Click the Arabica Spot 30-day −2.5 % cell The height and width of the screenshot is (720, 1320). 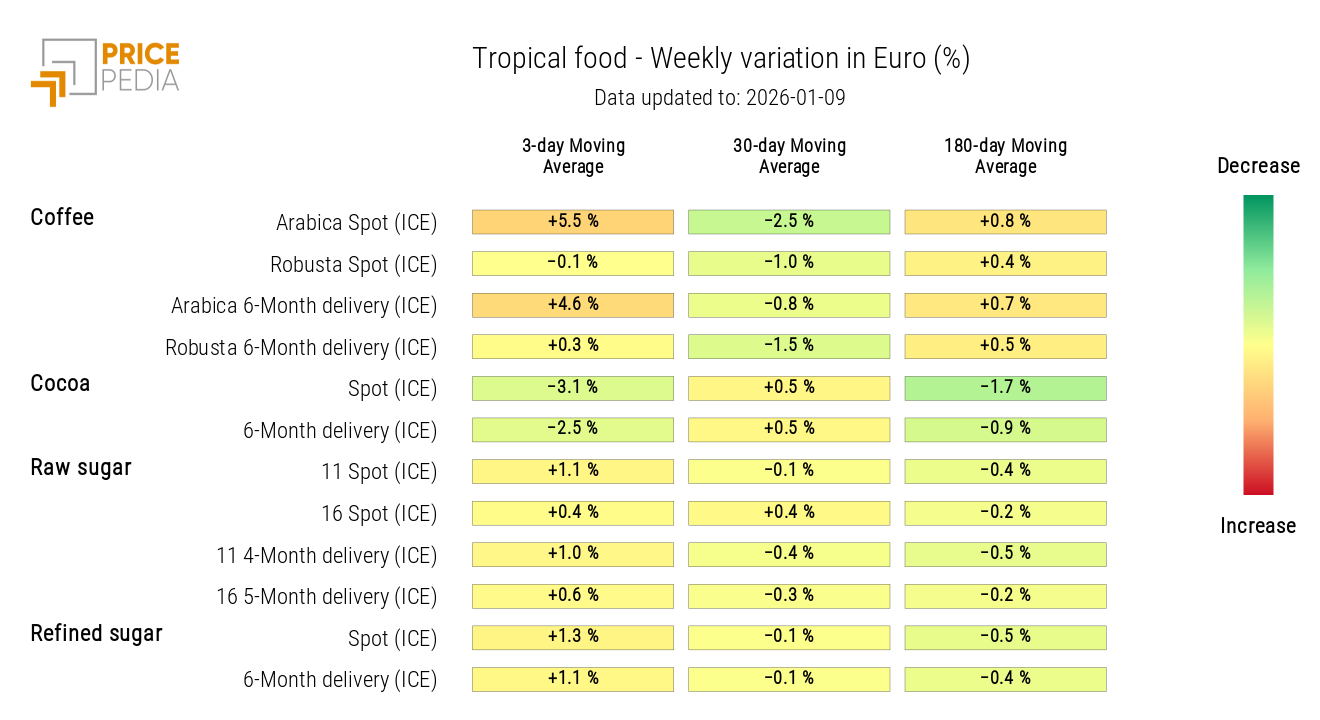789,221
